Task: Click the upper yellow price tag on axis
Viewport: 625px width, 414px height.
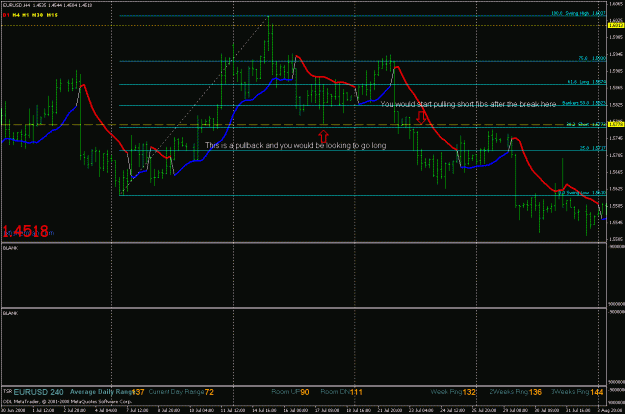Action: click(x=616, y=25)
